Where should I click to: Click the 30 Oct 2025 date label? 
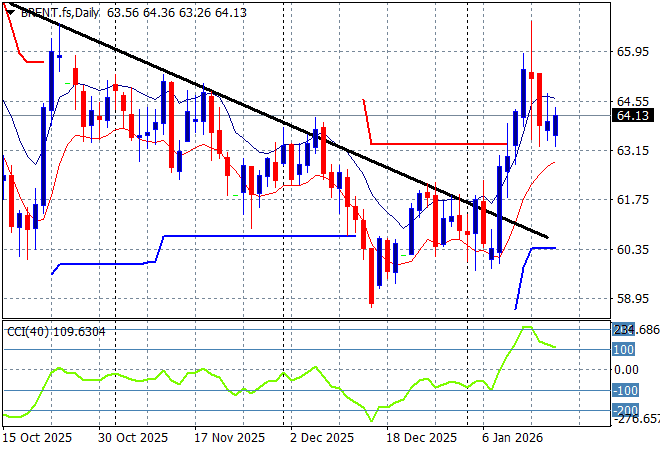pyautogui.click(x=133, y=438)
